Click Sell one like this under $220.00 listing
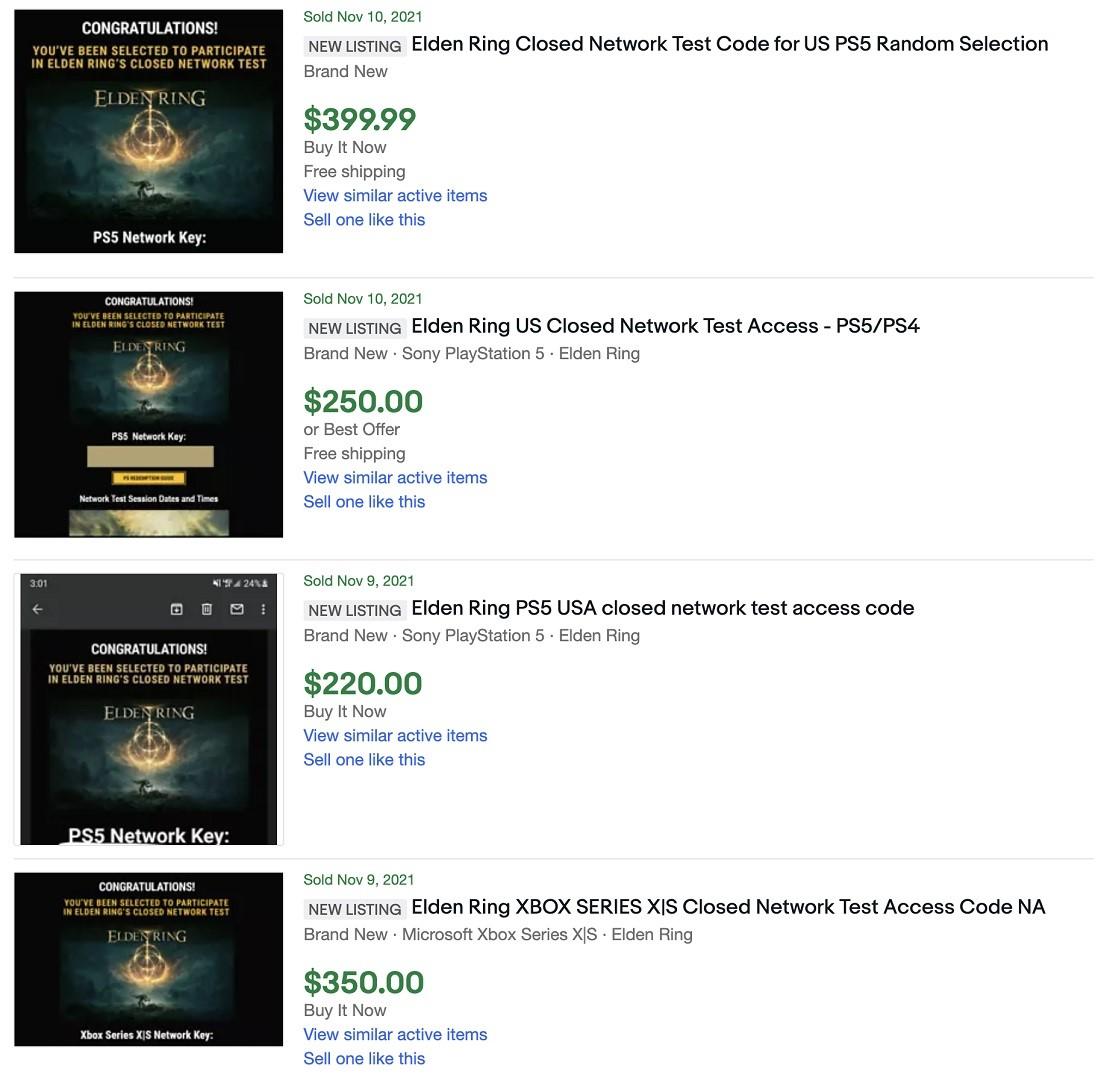 pyautogui.click(x=364, y=760)
